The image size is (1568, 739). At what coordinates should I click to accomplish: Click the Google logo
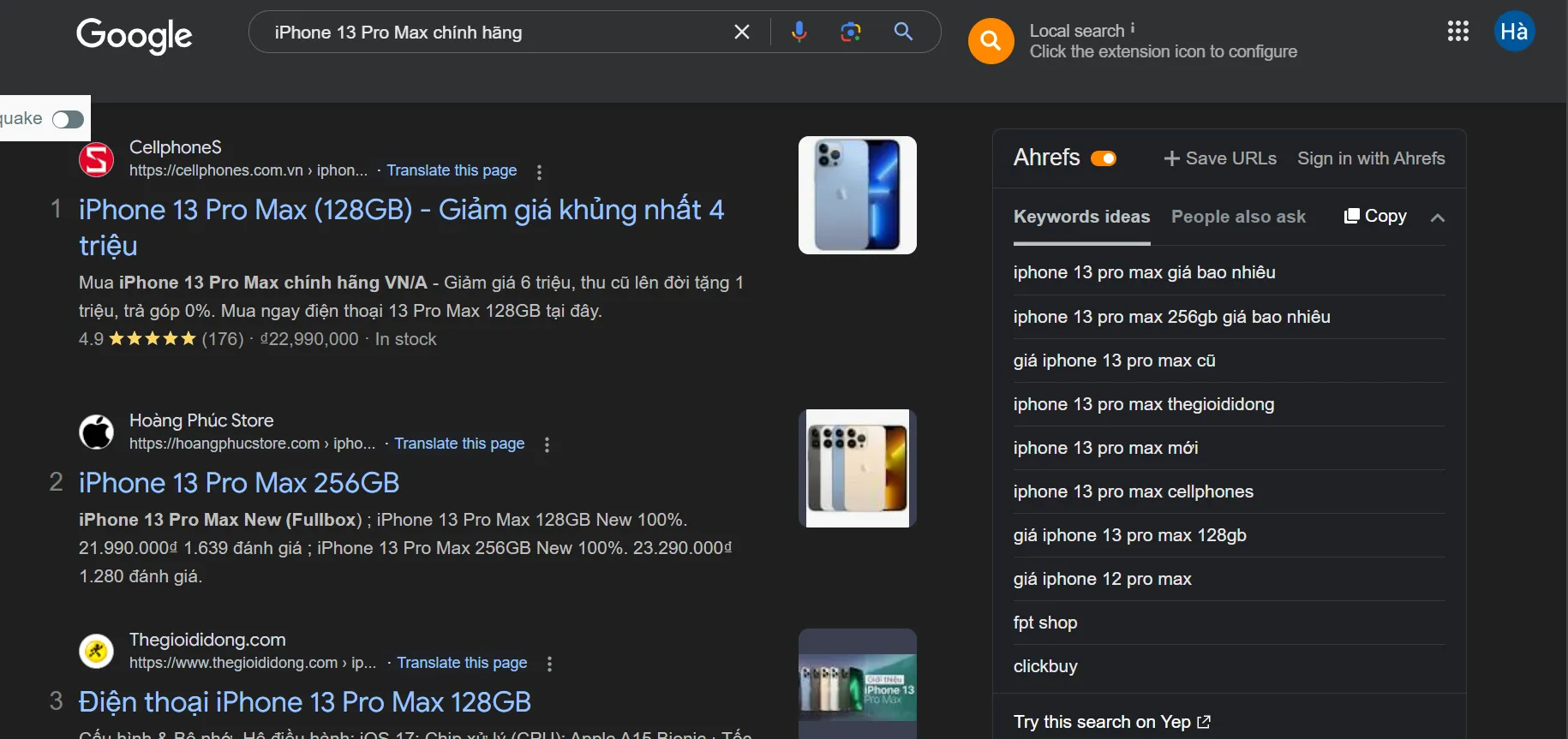[x=135, y=35]
